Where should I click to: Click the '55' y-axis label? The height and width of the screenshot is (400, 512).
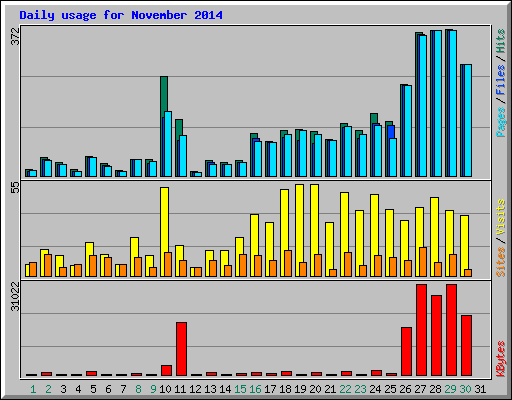pyautogui.click(x=15, y=188)
